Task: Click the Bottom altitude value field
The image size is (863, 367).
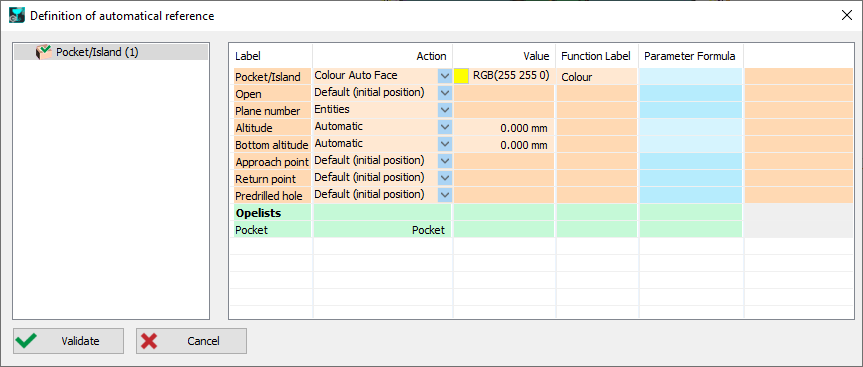Action: pos(504,145)
